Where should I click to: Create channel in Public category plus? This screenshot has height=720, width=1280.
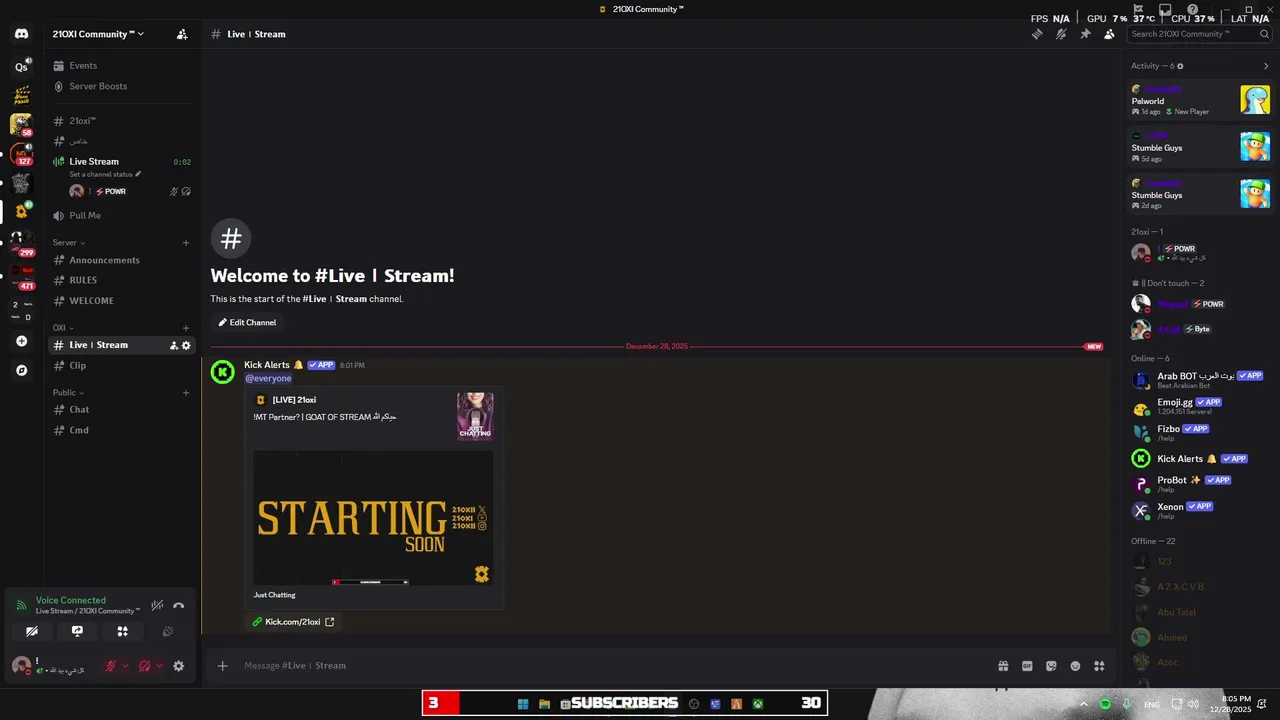(186, 393)
